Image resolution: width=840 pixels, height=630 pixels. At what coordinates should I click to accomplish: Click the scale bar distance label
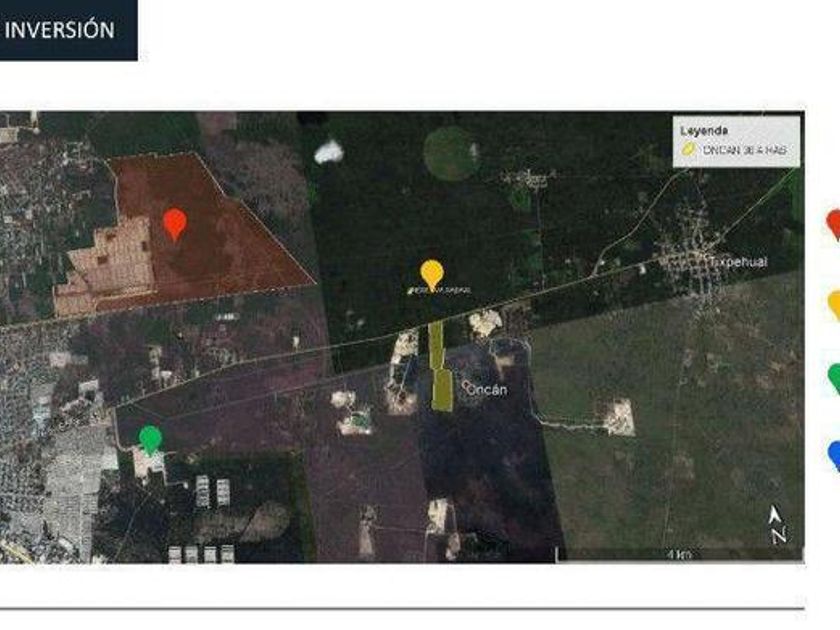(x=679, y=555)
